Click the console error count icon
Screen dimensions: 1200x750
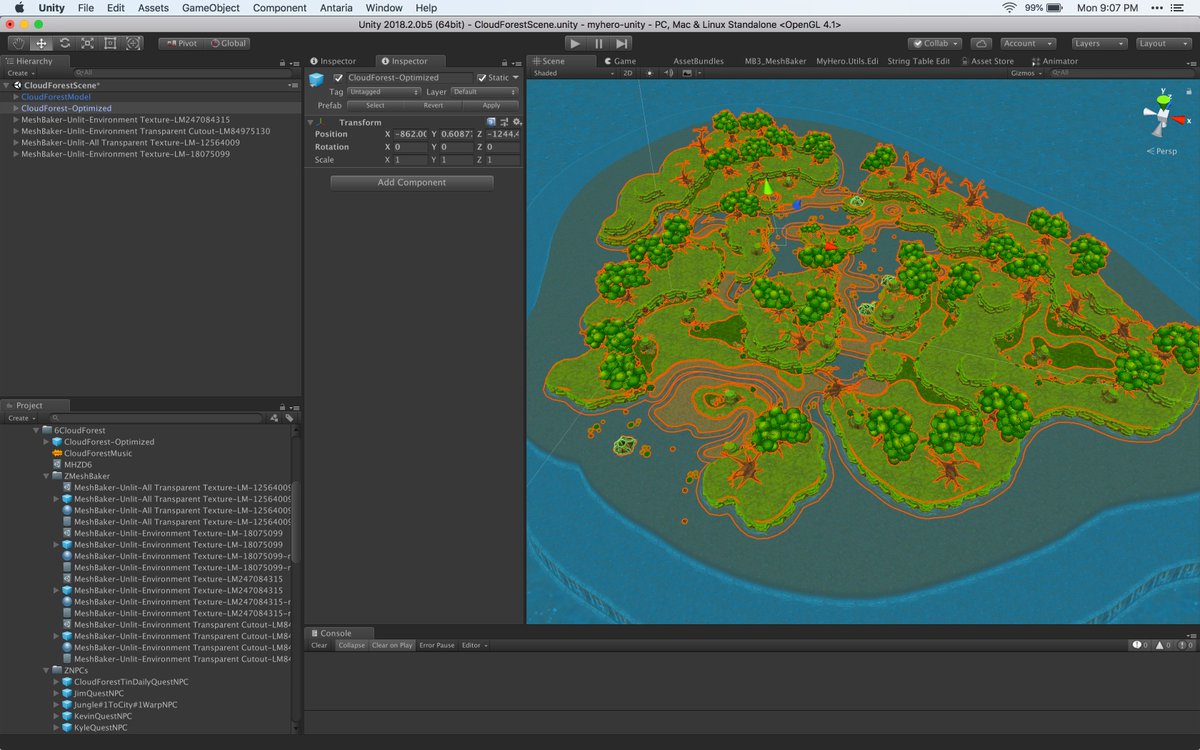(1184, 645)
